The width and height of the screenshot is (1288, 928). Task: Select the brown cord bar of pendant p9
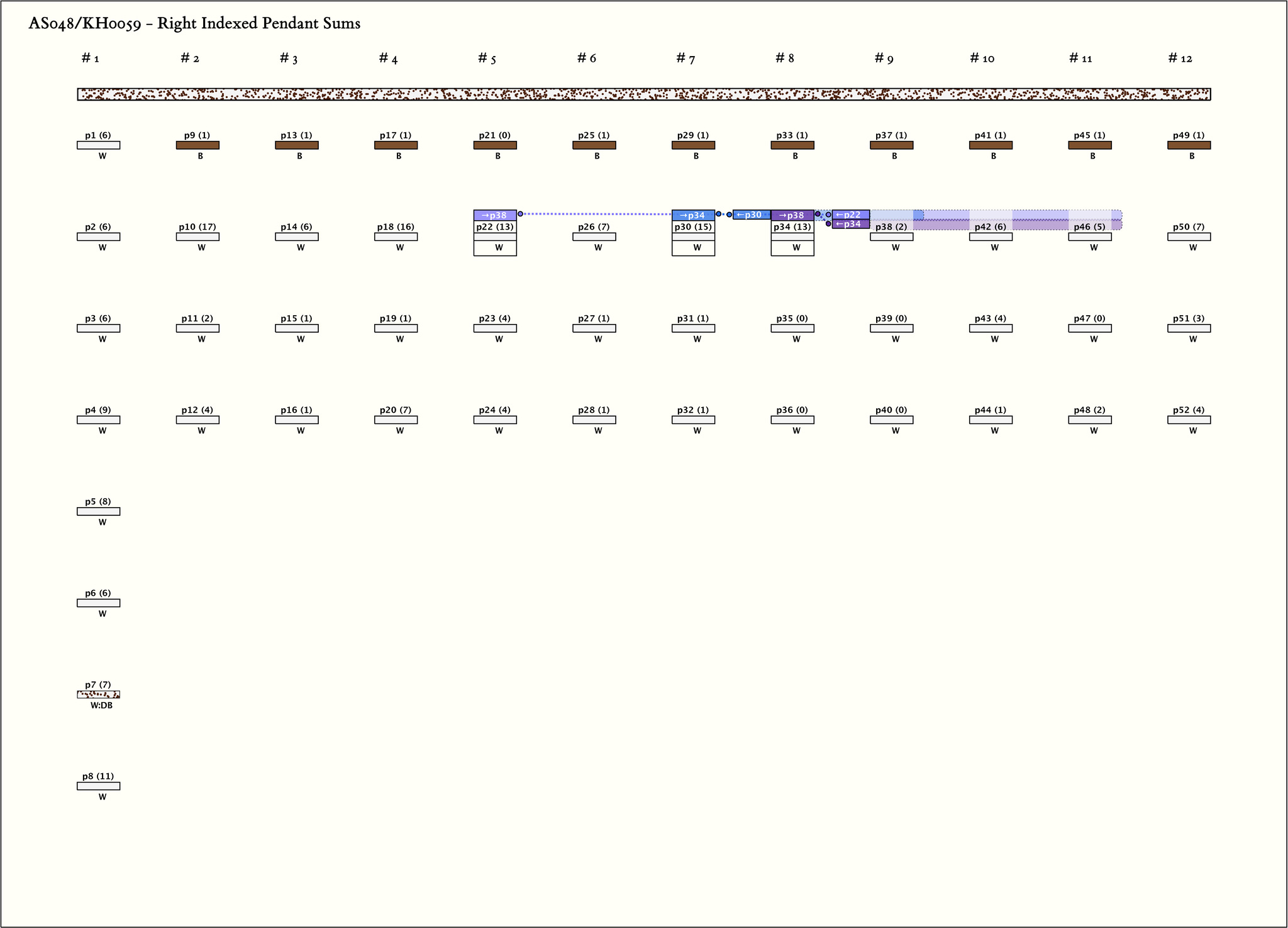(x=197, y=145)
